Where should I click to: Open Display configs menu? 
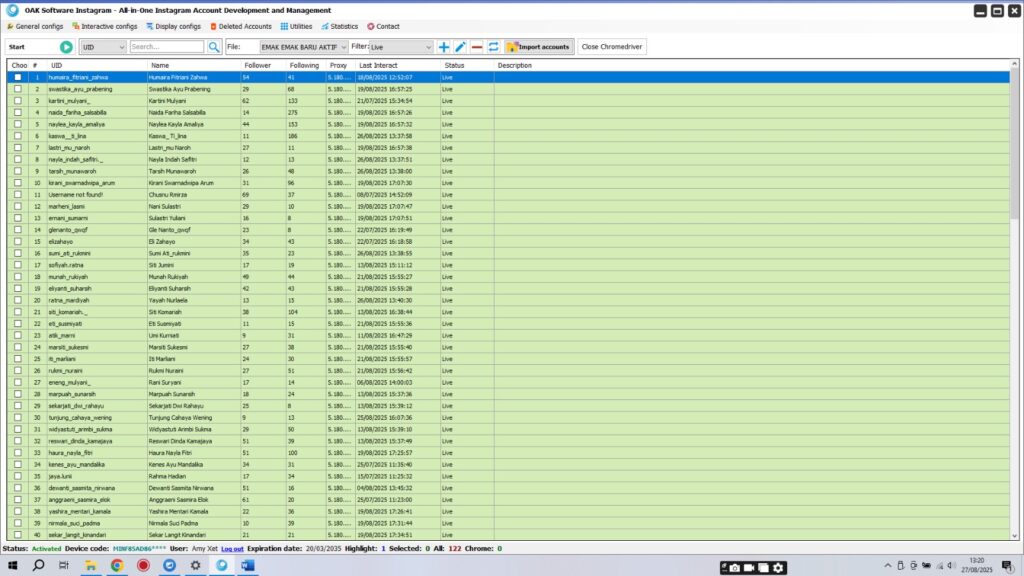pyautogui.click(x=173, y=27)
